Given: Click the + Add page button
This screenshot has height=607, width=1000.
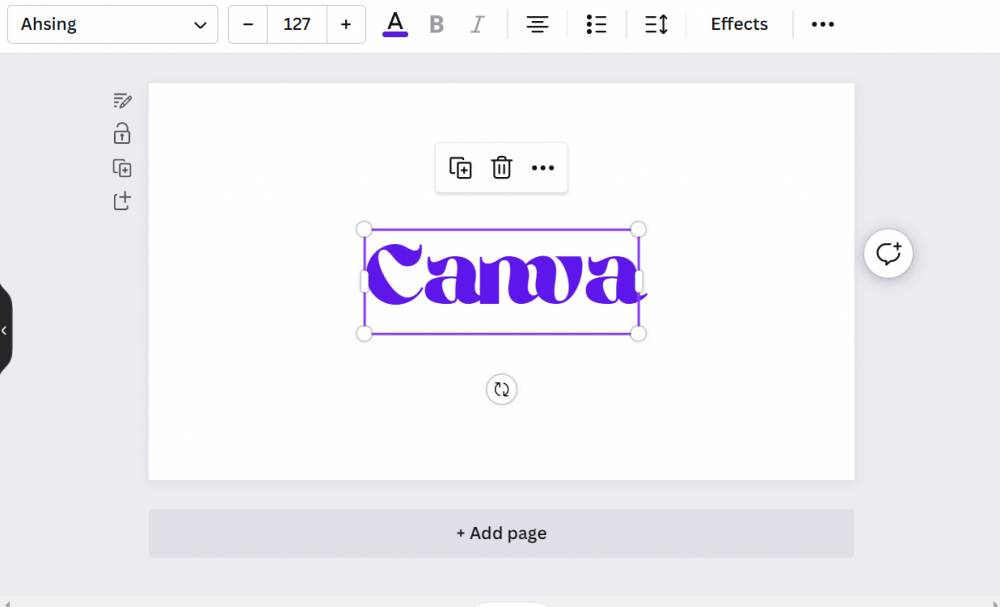Looking at the screenshot, I should coord(501,533).
